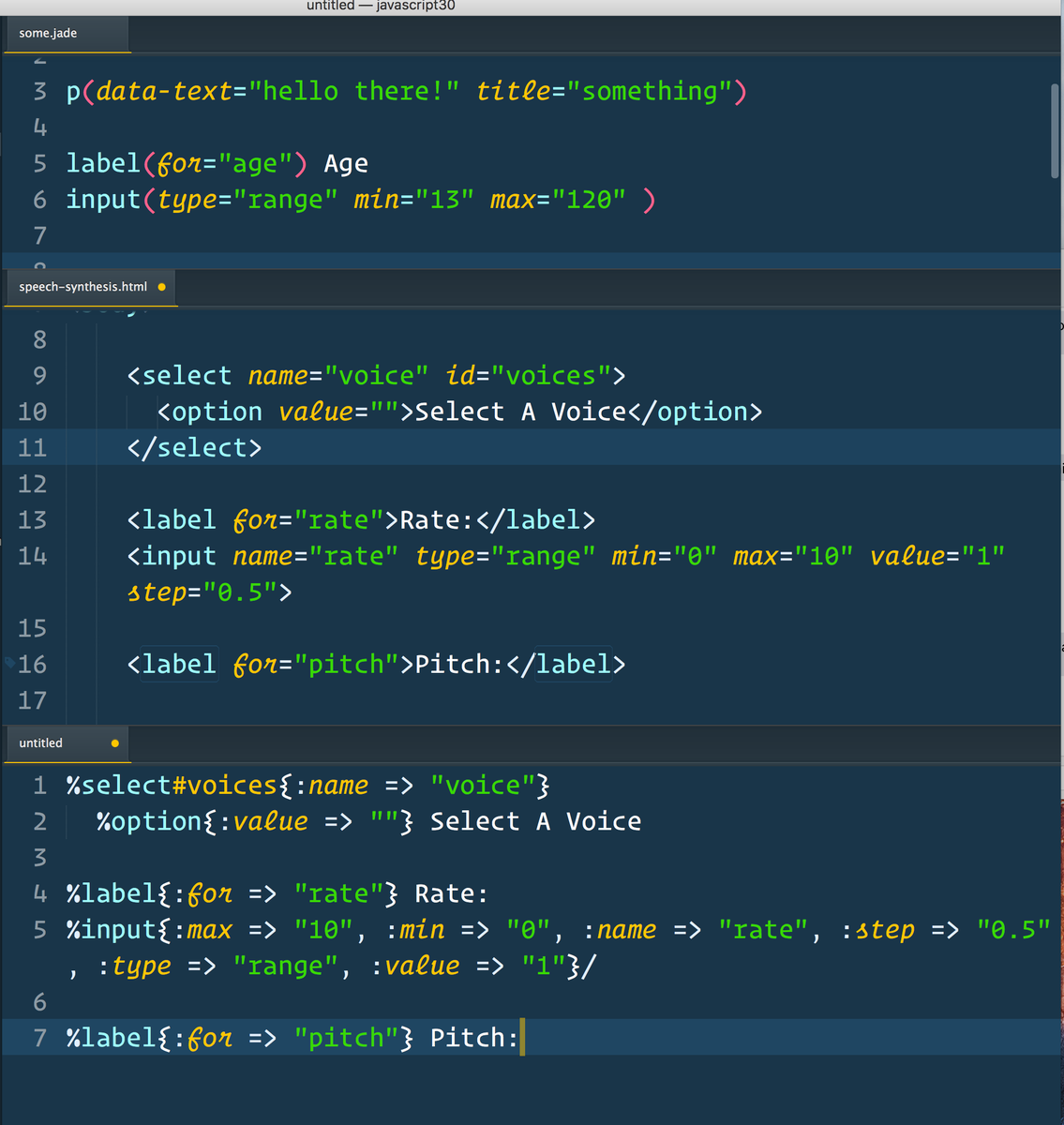Click unsaved dot on speech-synthesis.html tab
This screenshot has width=1064, height=1125.
tap(162, 287)
